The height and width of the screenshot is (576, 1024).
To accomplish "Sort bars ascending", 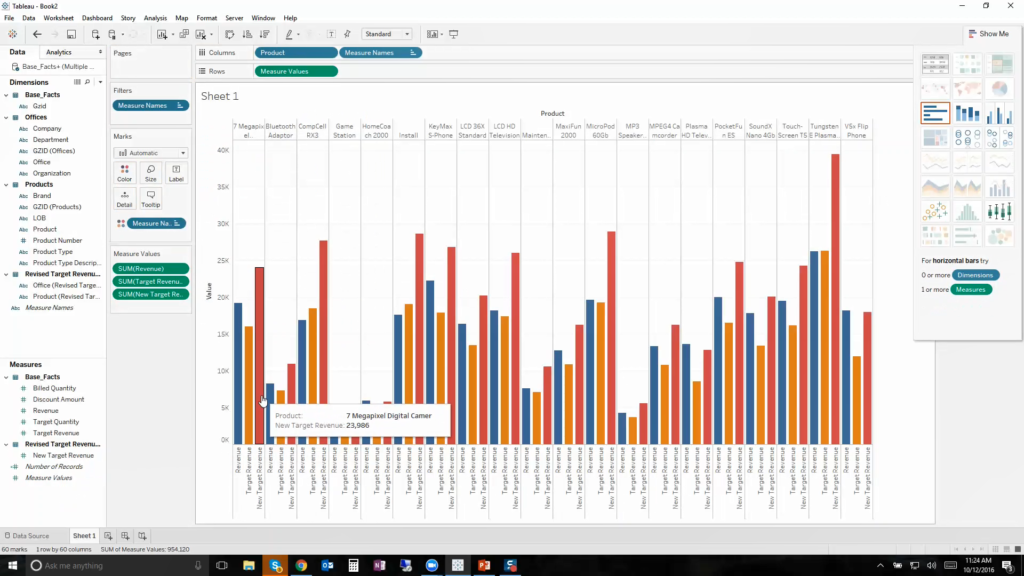I will 247,34.
